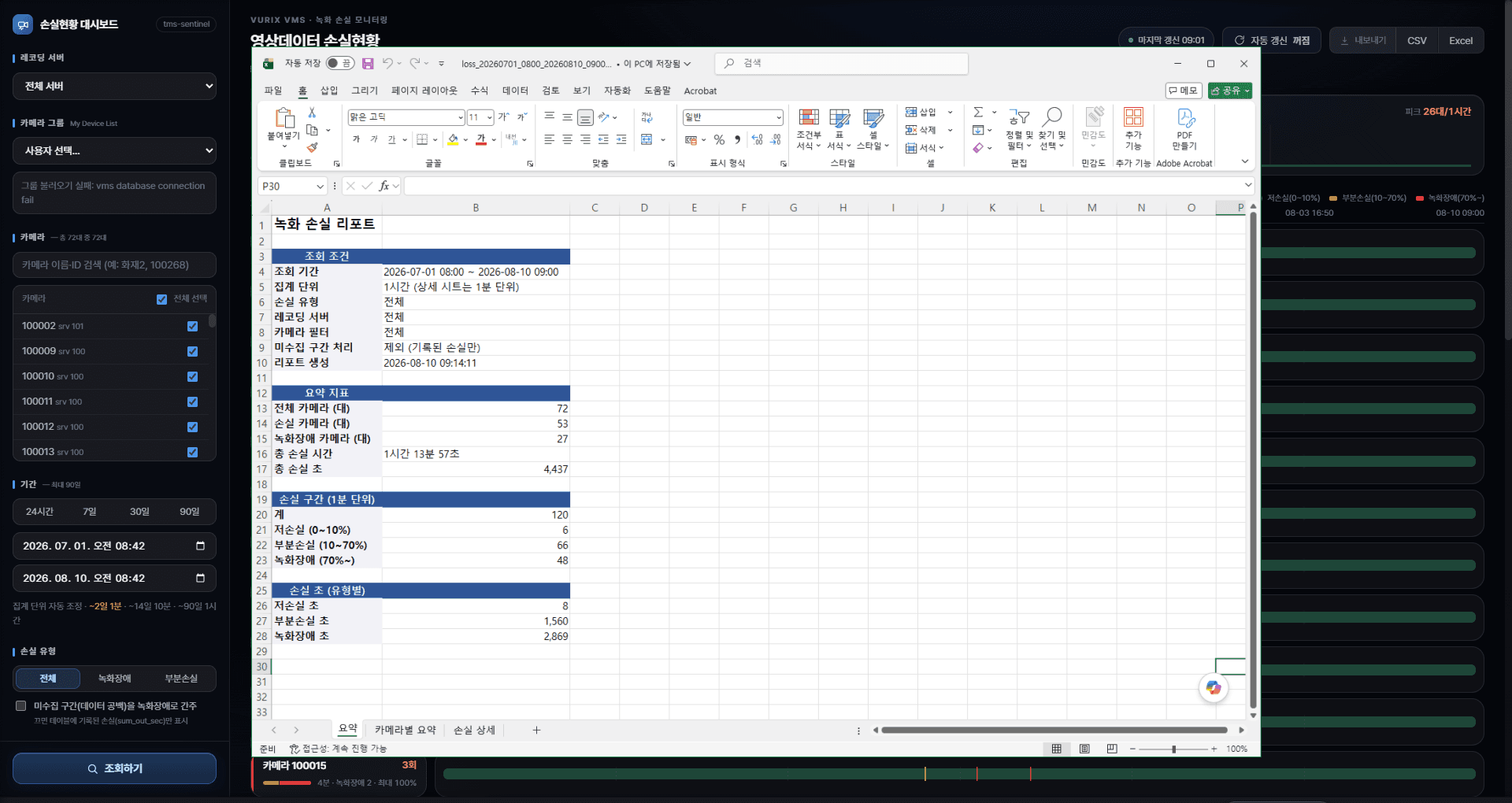Open the 전체 서버 recording server dropdown
Screen dimensions: 1512x803
[114, 86]
